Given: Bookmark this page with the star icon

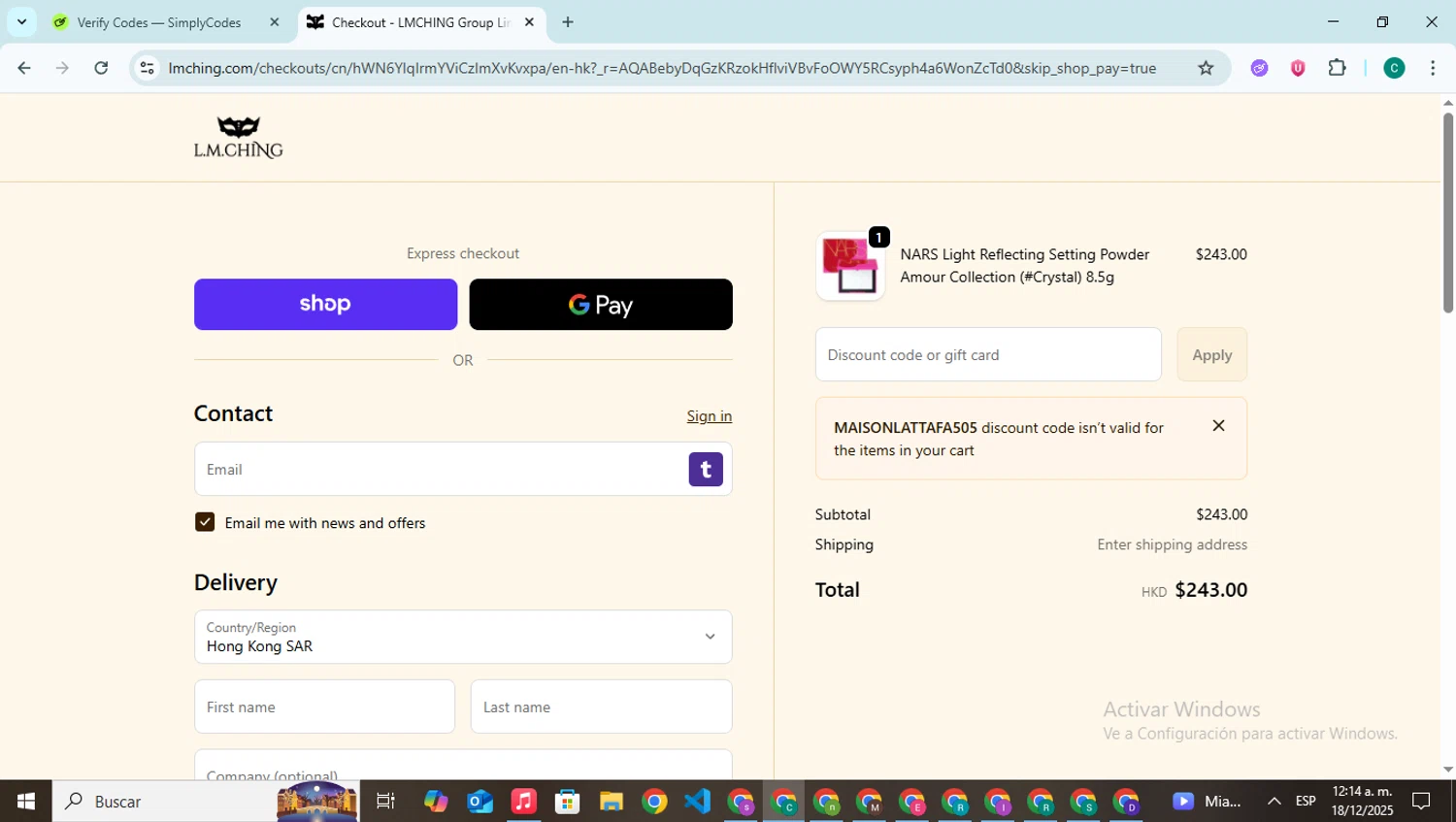Looking at the screenshot, I should point(1206,68).
